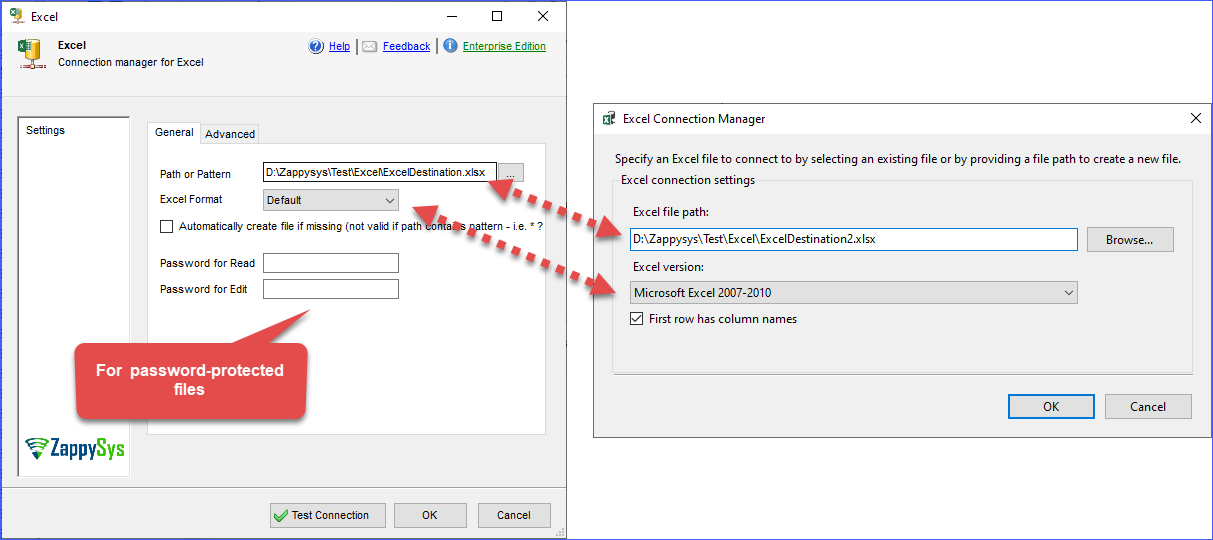Click the Enterprise Edition info icon
1213x540 pixels.
pos(450,46)
